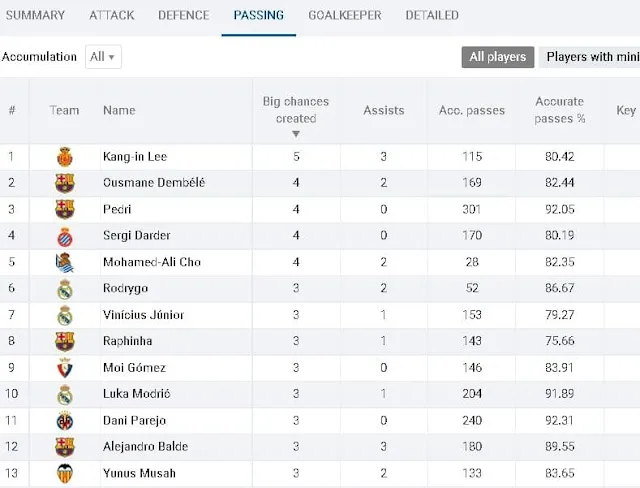
Task: Open the ATTACK tab
Action: [x=112, y=16]
